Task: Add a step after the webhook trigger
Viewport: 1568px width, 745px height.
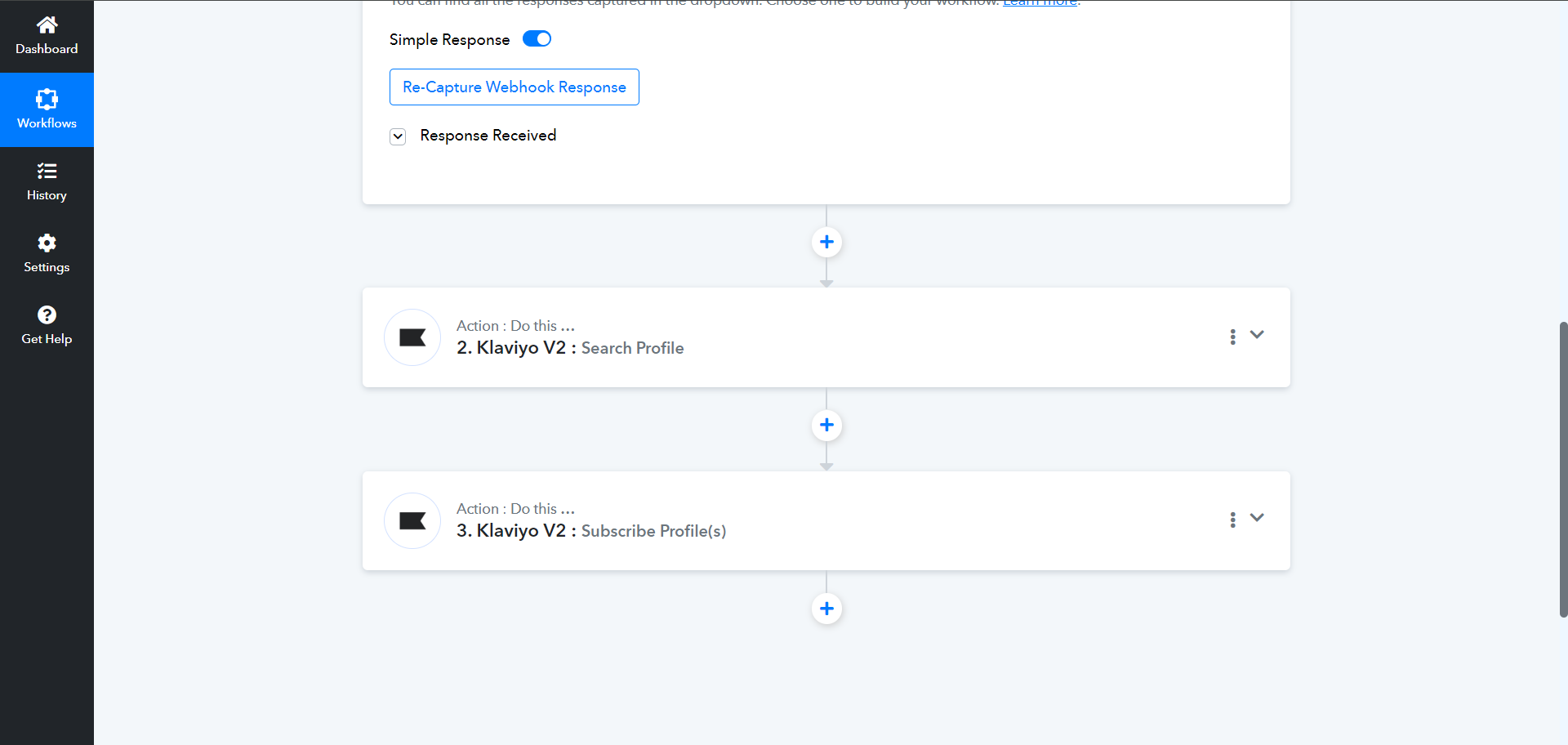Action: click(x=826, y=242)
